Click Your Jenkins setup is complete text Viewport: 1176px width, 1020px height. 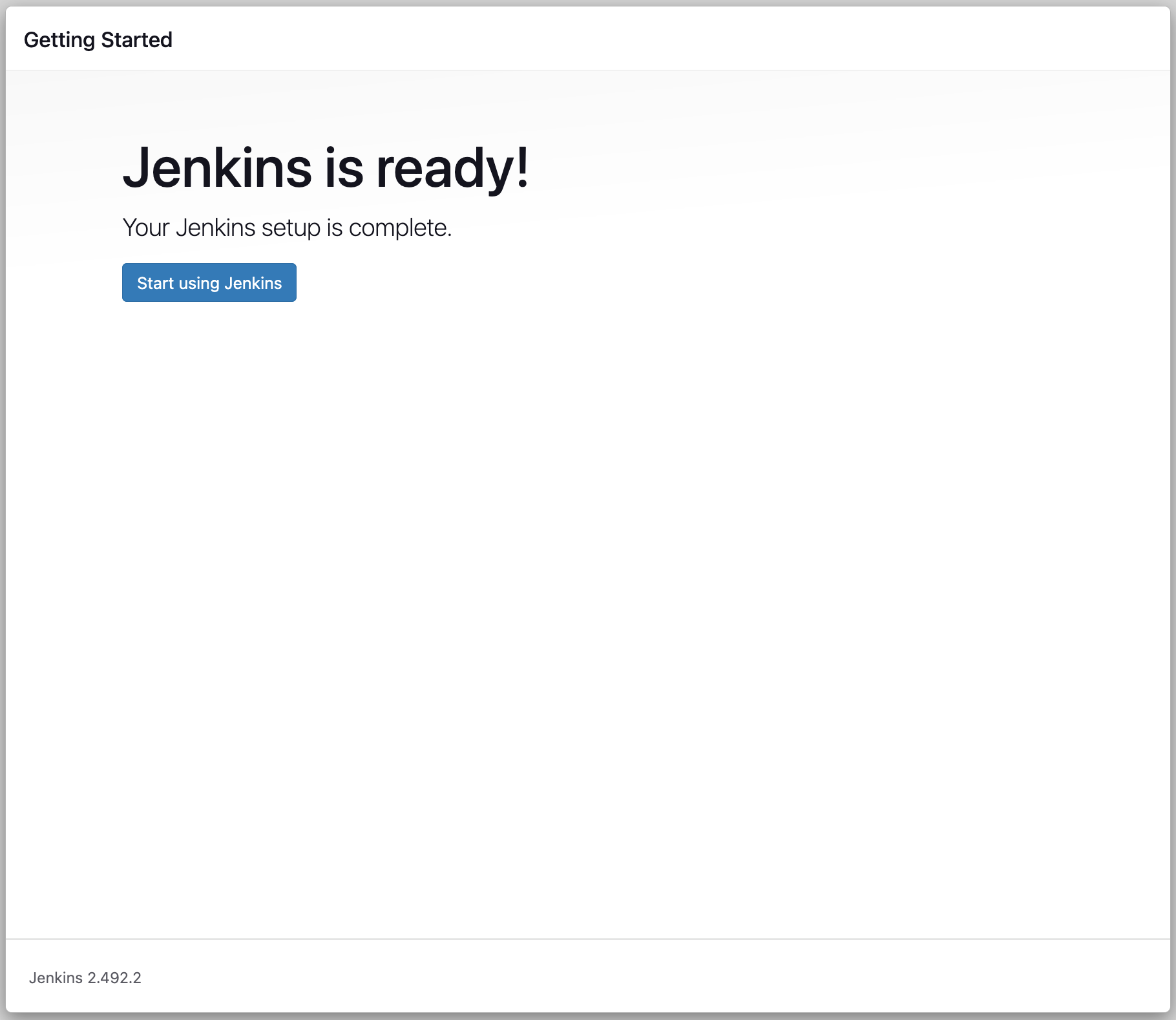coord(288,227)
